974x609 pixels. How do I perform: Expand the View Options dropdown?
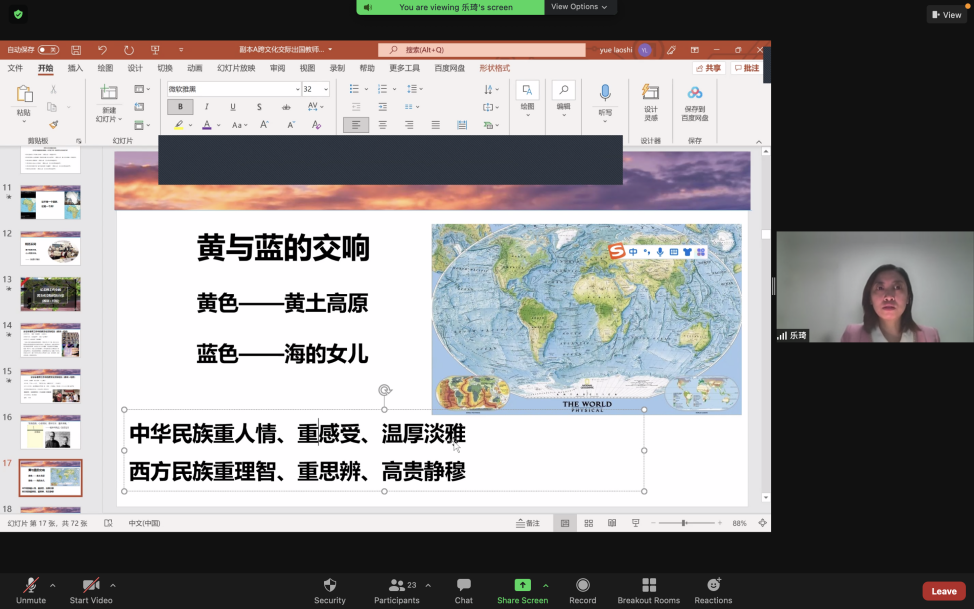pos(579,7)
